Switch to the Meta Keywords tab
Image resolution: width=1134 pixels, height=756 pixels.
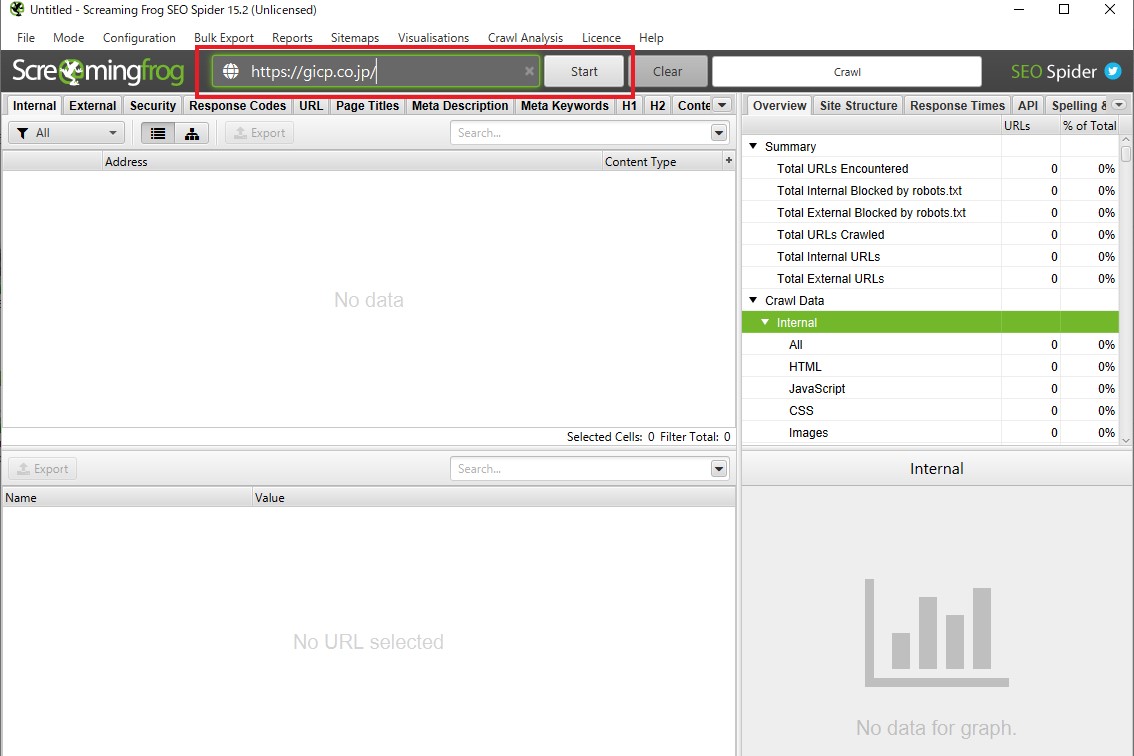coord(565,106)
